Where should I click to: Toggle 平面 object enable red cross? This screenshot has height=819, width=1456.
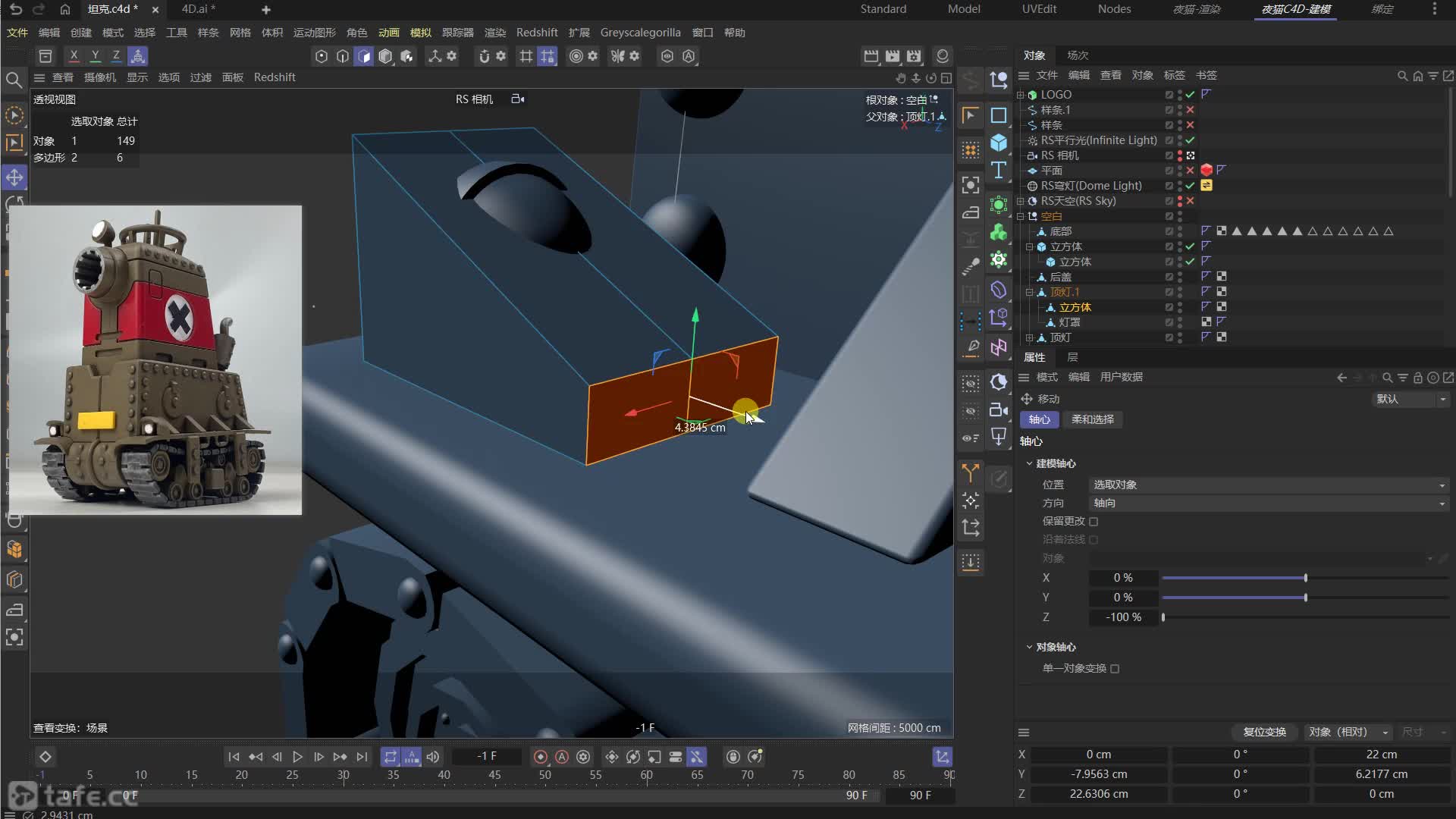(1191, 171)
